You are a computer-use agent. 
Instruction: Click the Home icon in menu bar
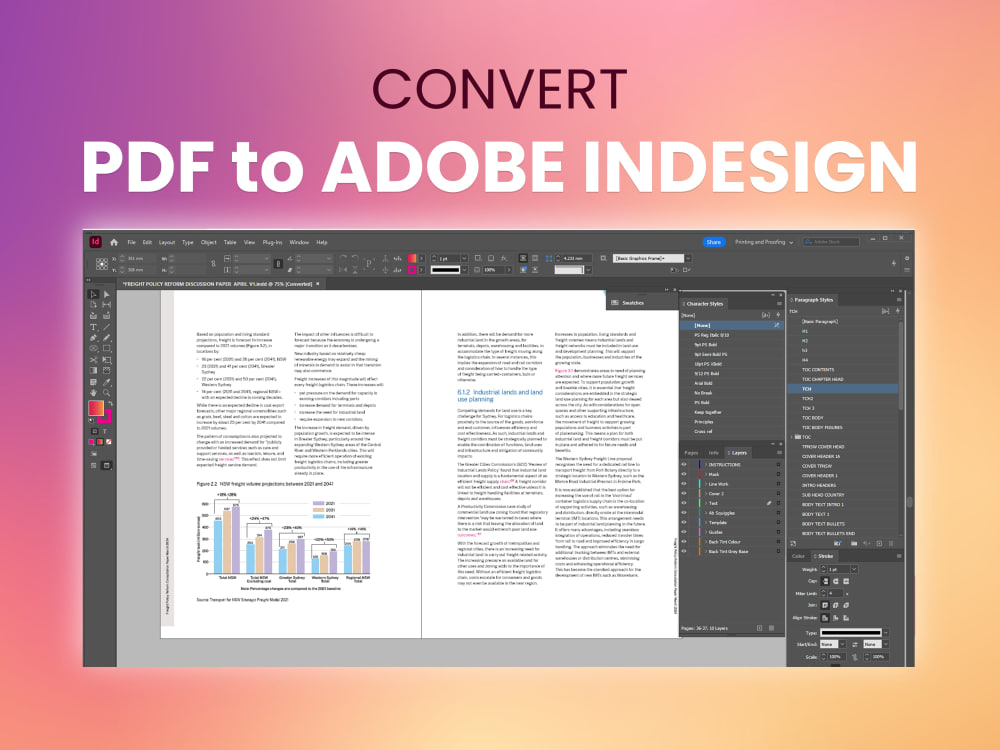tap(114, 242)
